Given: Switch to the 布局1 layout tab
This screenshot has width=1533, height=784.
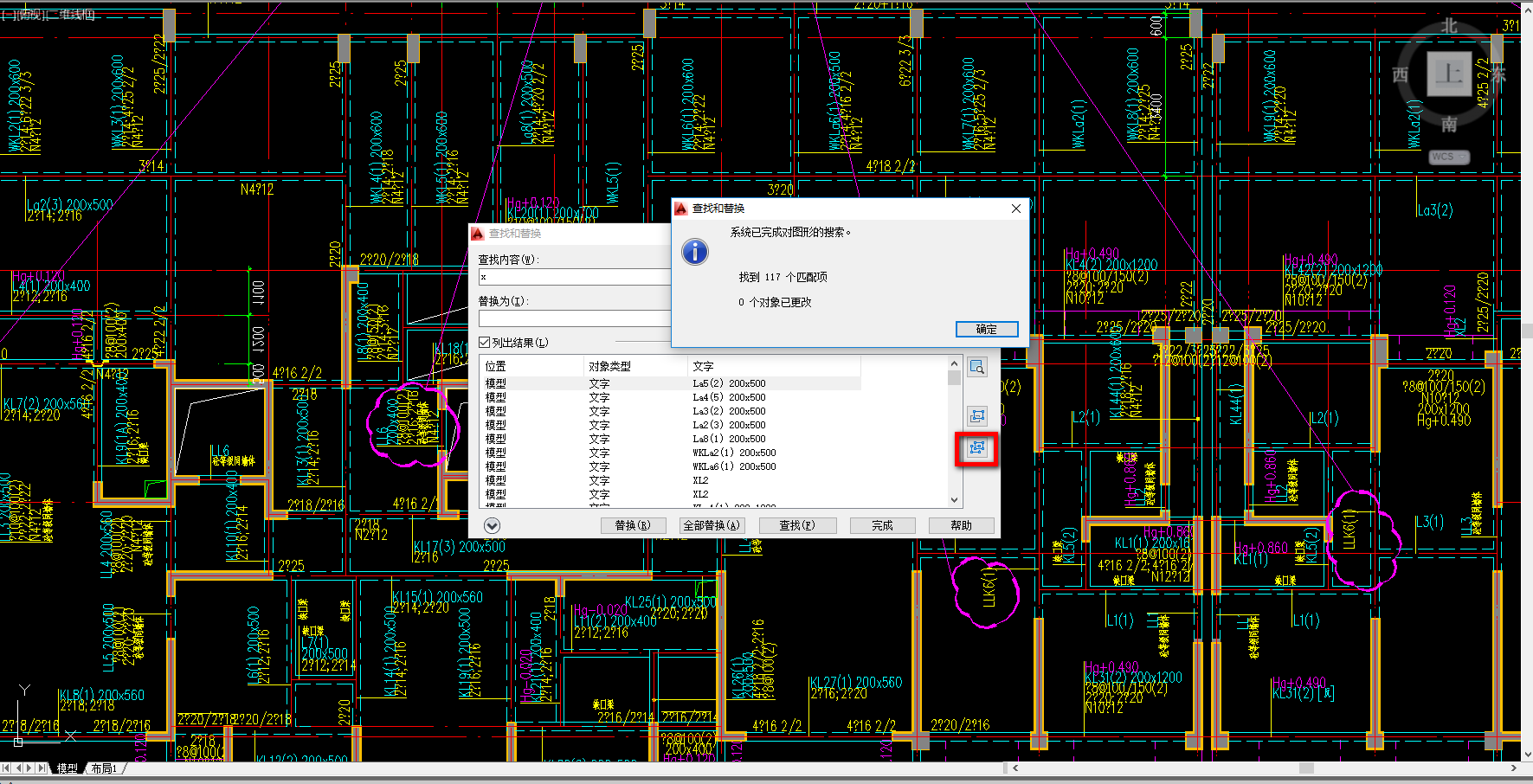Looking at the screenshot, I should 104,768.
